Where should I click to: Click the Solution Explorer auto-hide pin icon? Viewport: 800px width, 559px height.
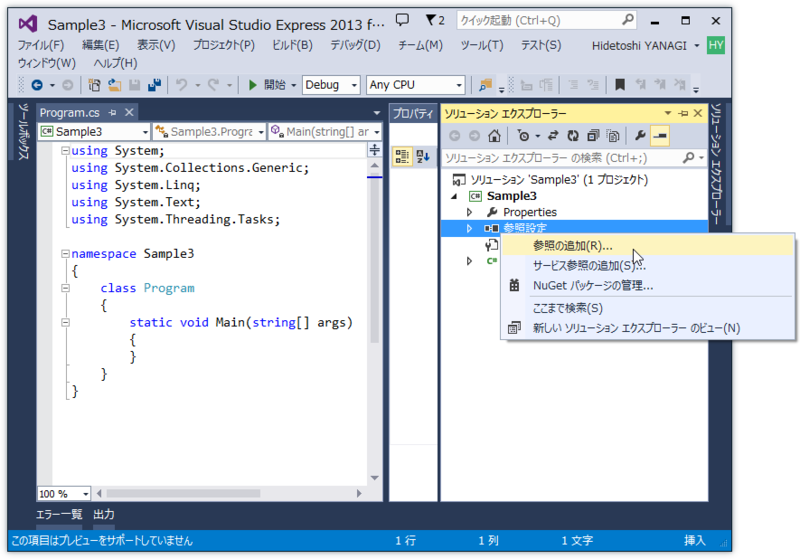point(683,113)
